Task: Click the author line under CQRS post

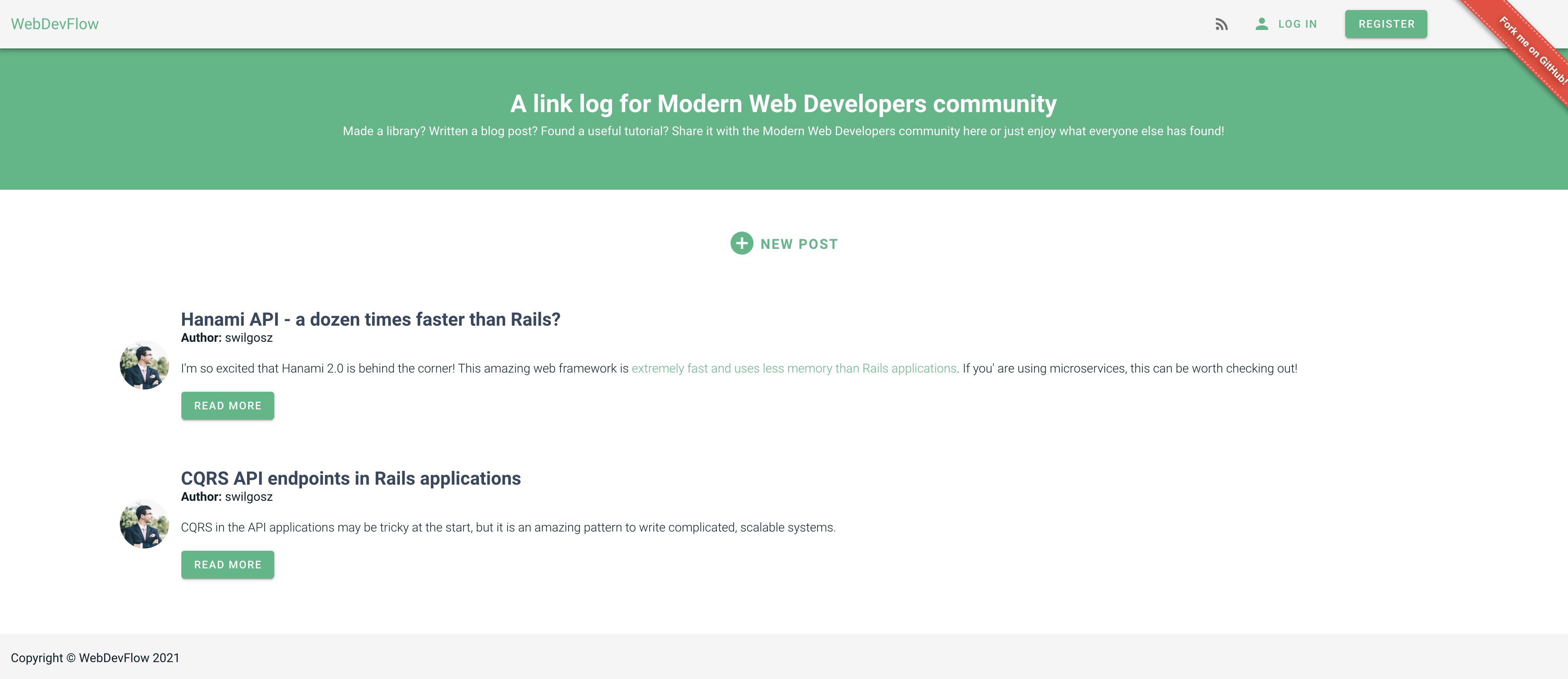Action: (x=226, y=497)
